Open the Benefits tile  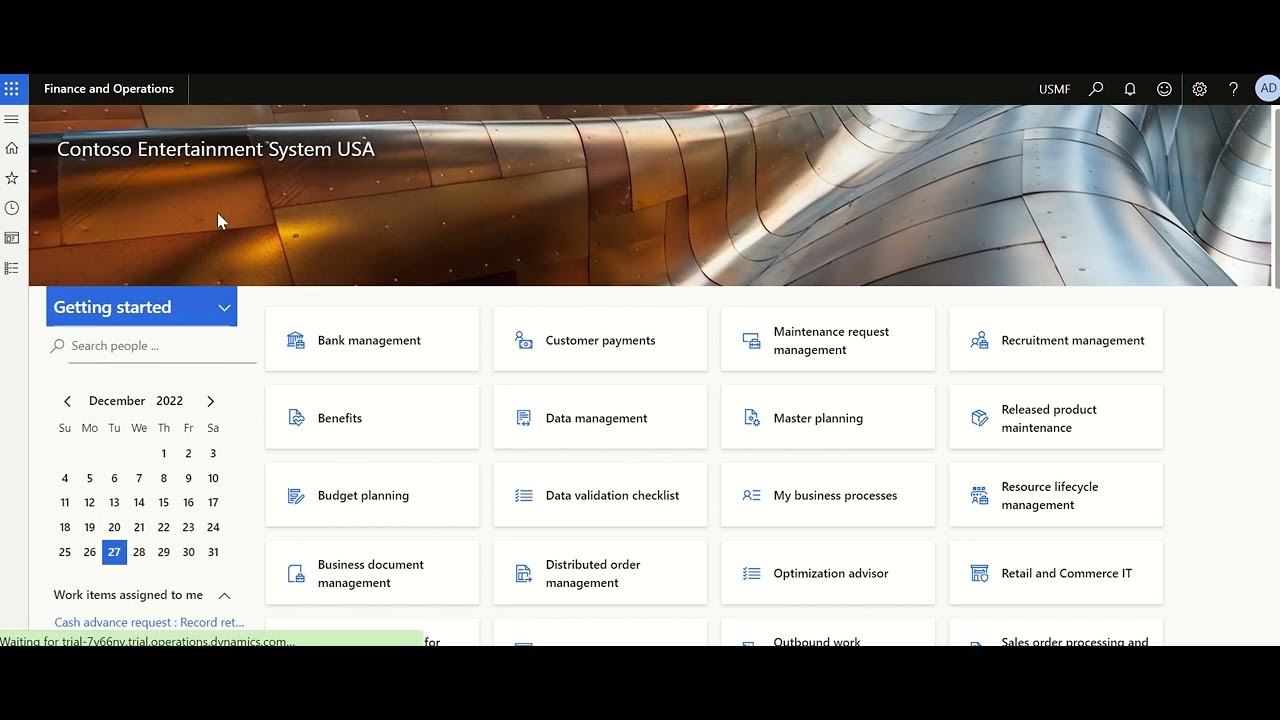click(x=372, y=418)
